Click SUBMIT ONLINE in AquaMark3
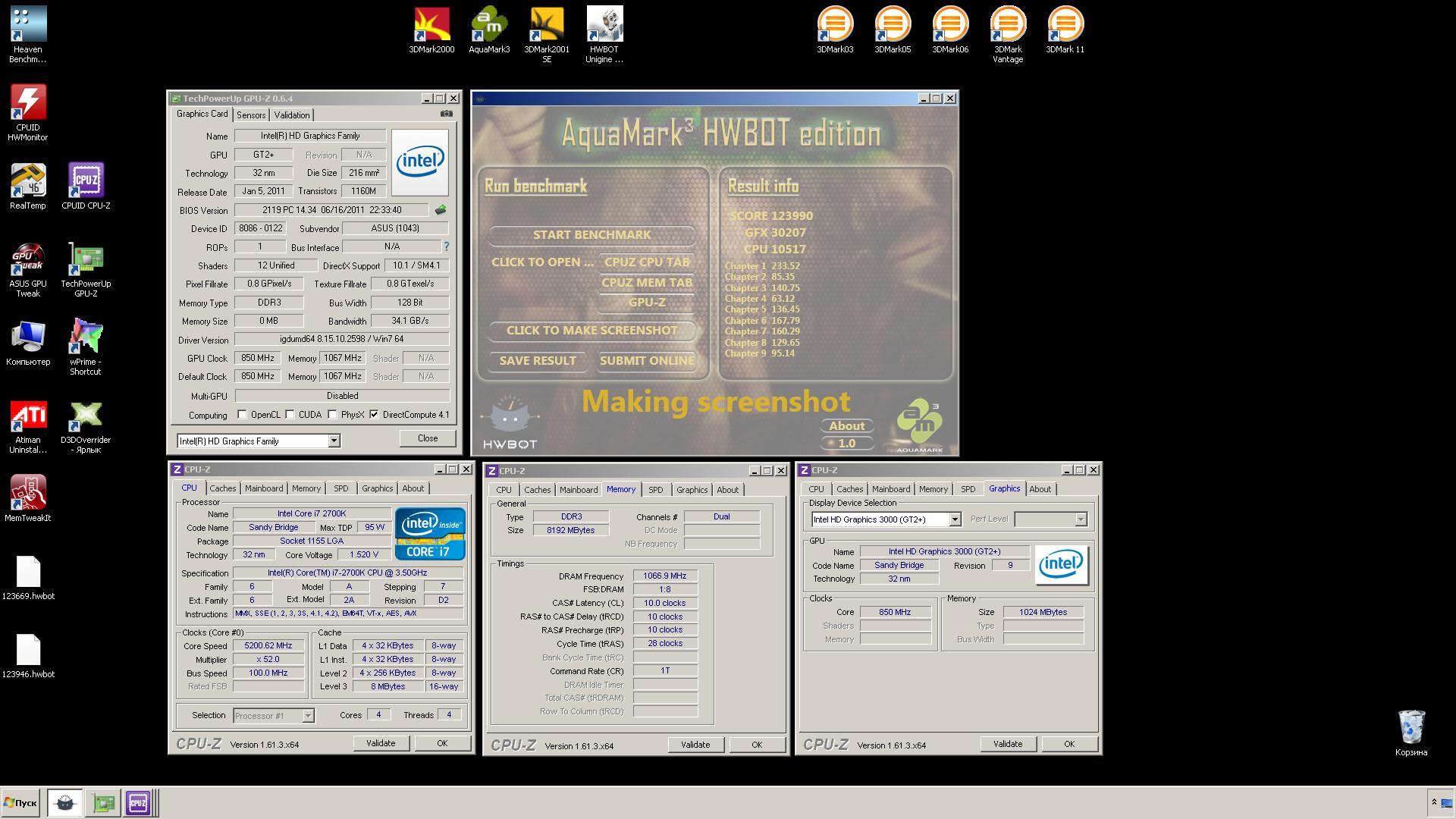The image size is (1456, 819). coord(647,361)
